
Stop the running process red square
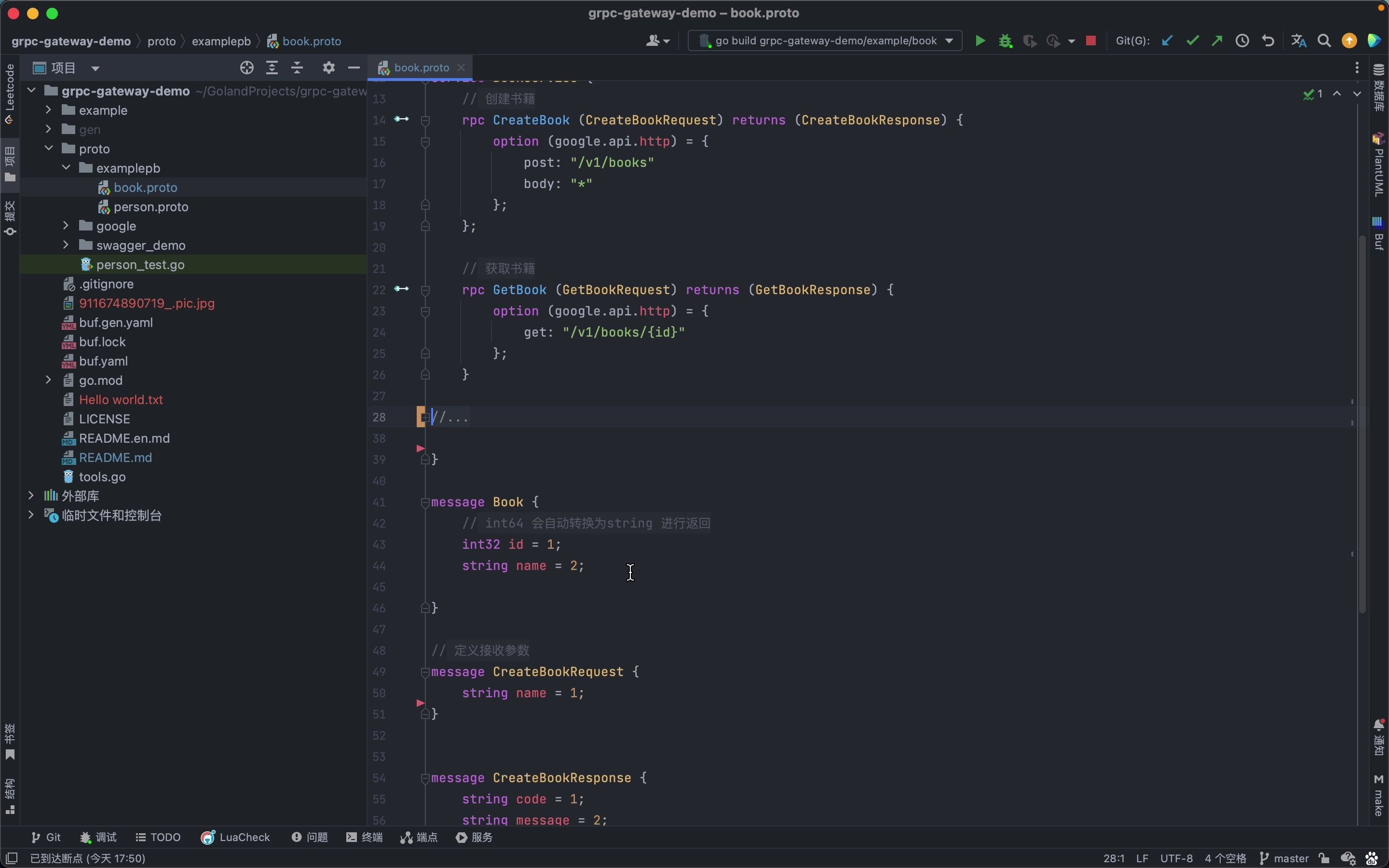(x=1092, y=41)
